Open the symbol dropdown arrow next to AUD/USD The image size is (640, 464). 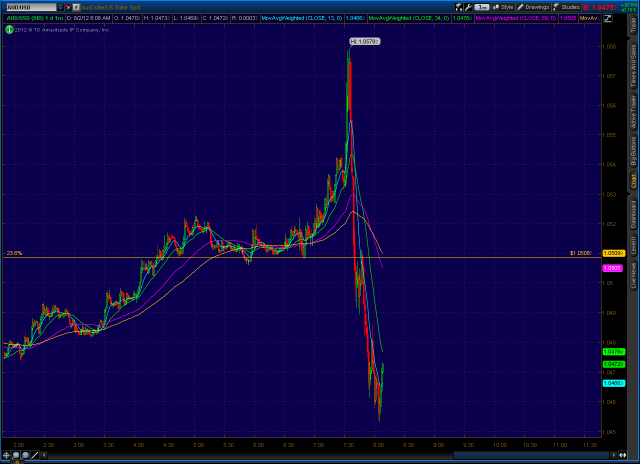tap(60, 7)
